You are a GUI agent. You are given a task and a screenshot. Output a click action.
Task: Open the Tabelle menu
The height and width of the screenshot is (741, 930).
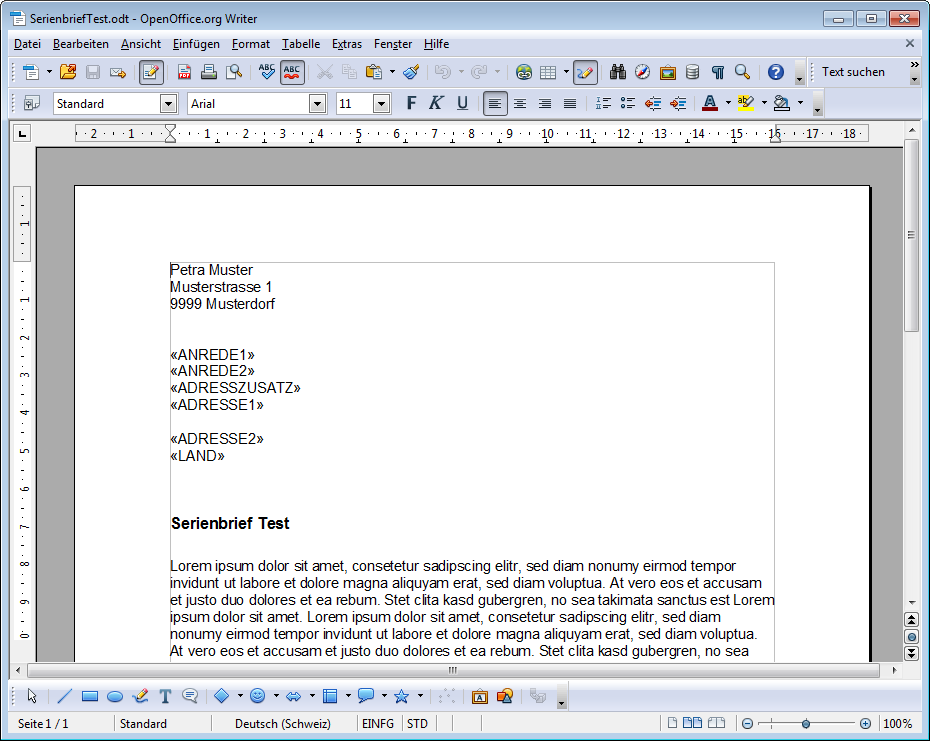pos(301,44)
